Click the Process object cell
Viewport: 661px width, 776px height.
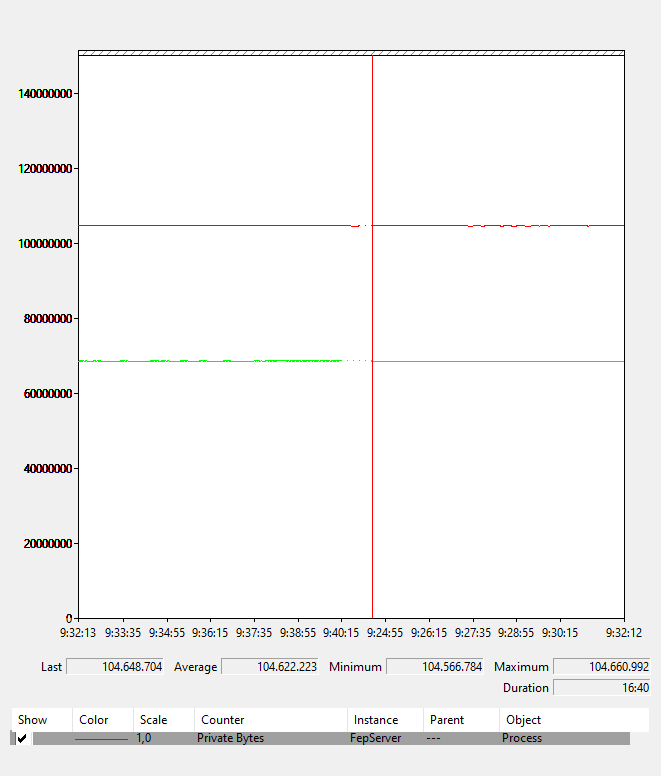522,738
